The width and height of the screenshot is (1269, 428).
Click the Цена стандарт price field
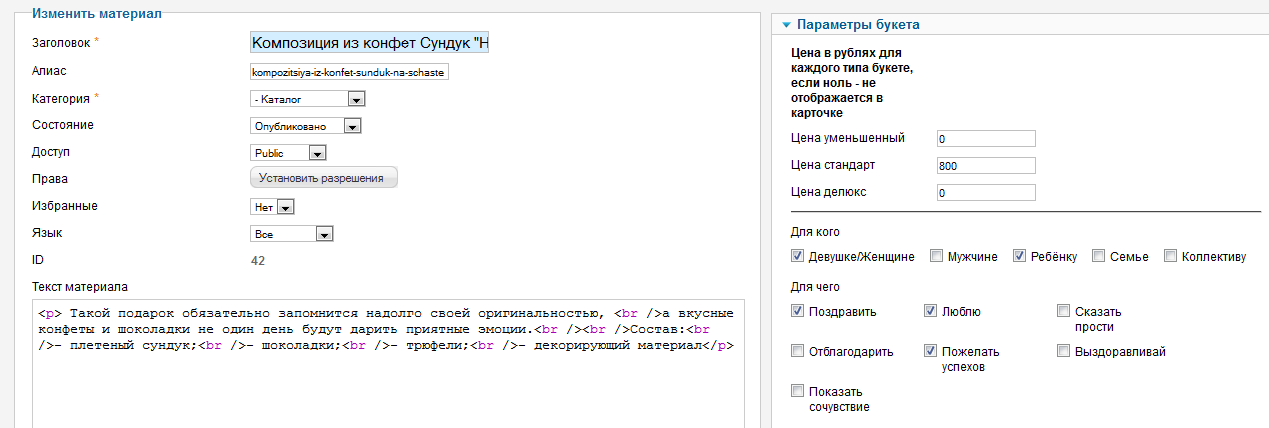pos(986,165)
